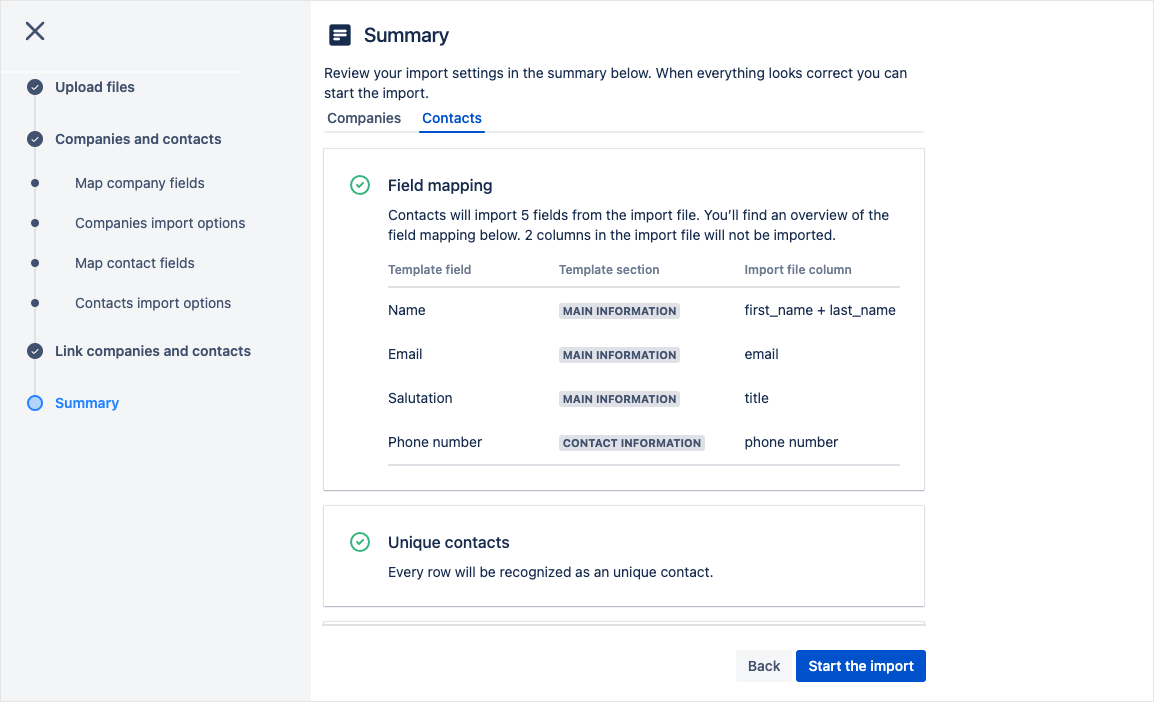Click the Link companies and contacts checkmark
The height and width of the screenshot is (702, 1154).
click(x=35, y=351)
